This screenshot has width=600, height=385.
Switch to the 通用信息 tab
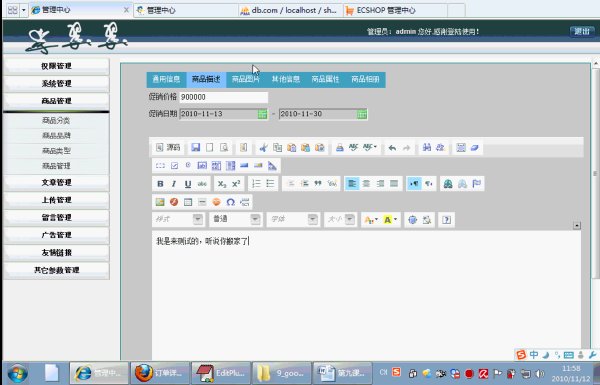pyautogui.click(x=166, y=79)
